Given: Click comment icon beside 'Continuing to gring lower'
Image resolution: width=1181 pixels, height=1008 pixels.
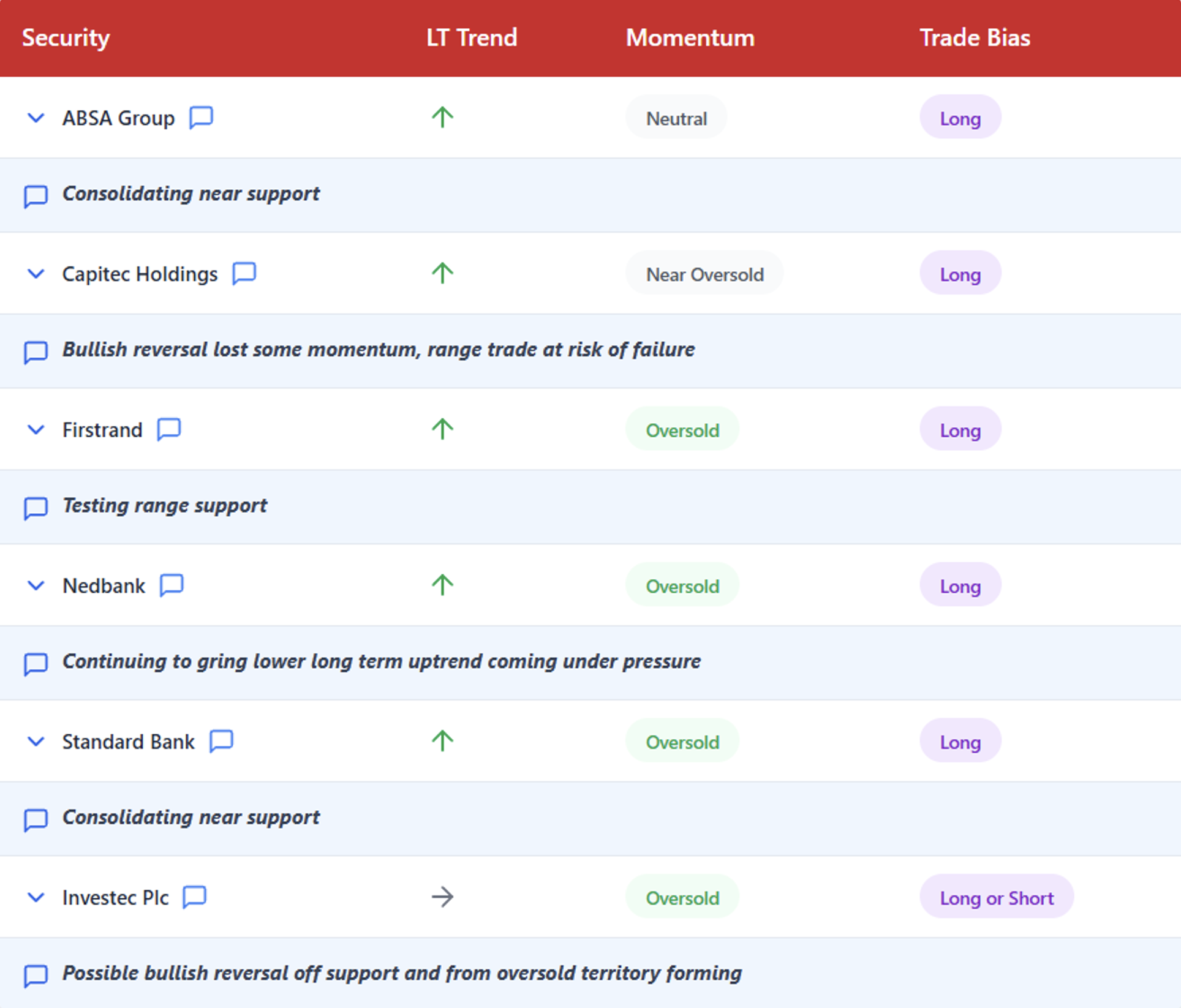Looking at the screenshot, I should (x=36, y=664).
